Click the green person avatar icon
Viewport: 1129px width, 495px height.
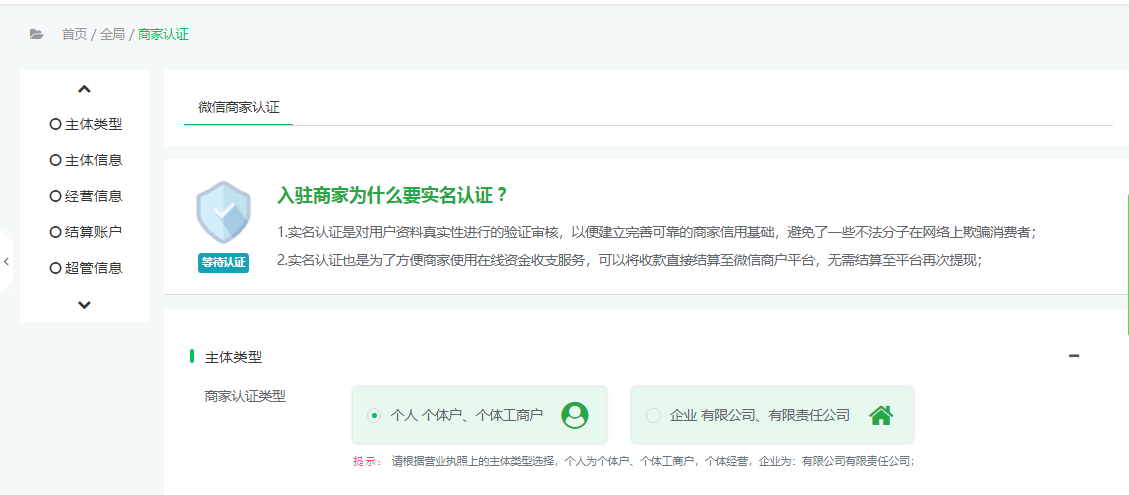574,415
